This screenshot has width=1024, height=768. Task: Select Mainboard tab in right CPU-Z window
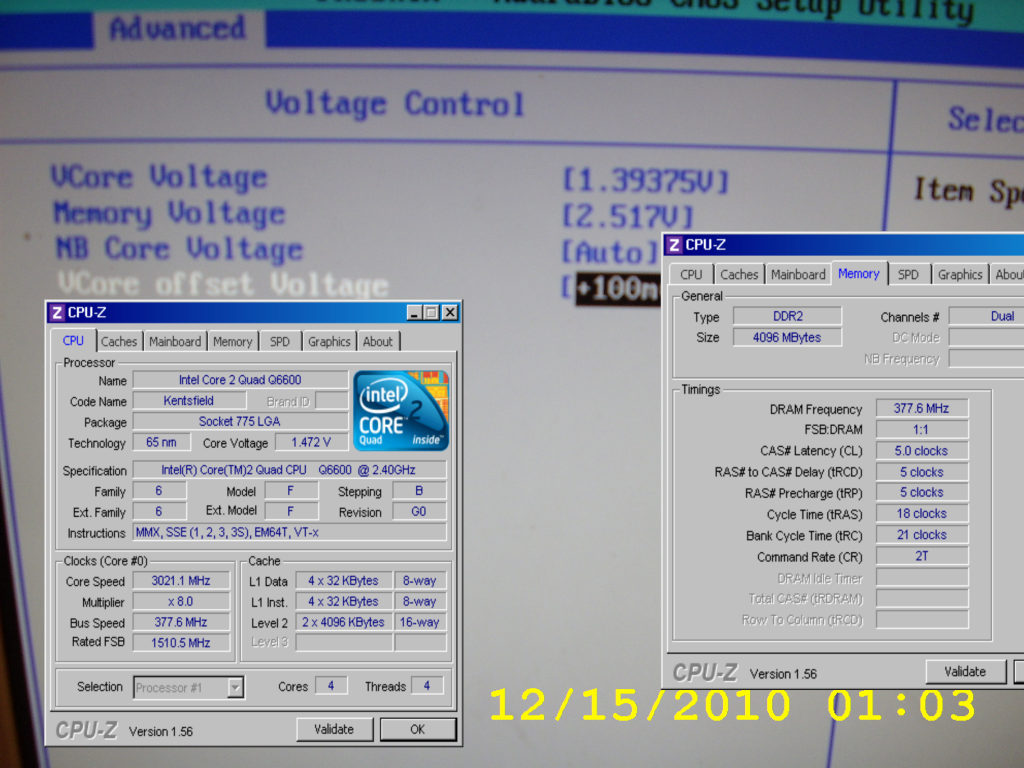coord(798,275)
